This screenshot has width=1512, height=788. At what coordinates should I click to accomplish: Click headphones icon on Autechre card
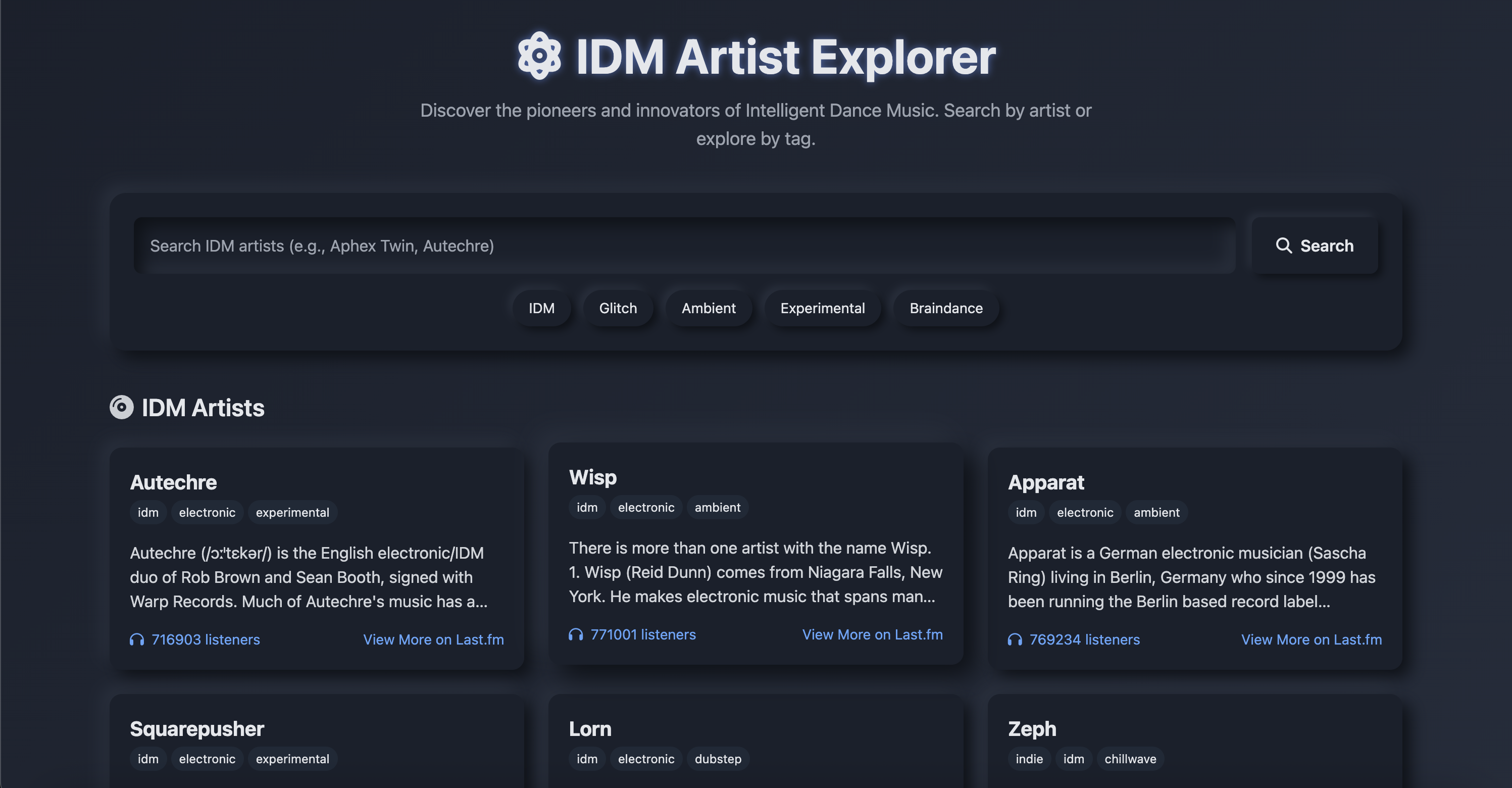pyautogui.click(x=137, y=639)
